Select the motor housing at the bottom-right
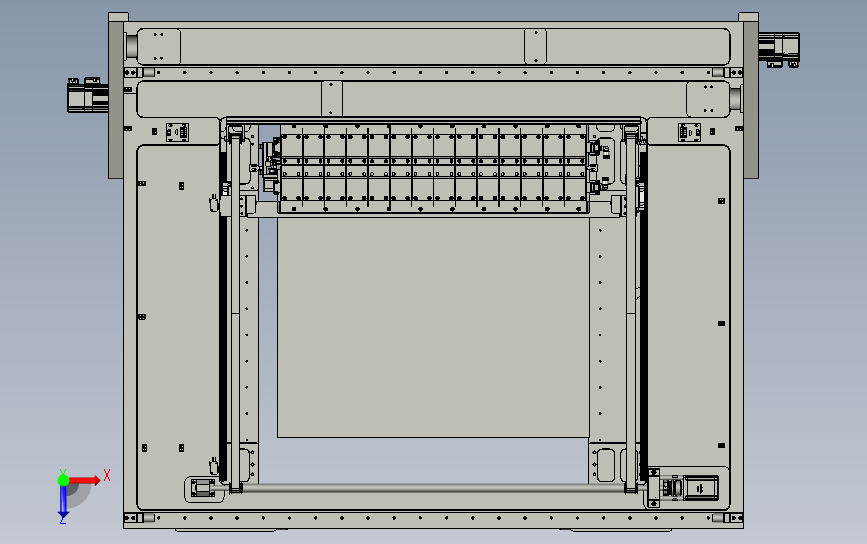 tap(701, 488)
